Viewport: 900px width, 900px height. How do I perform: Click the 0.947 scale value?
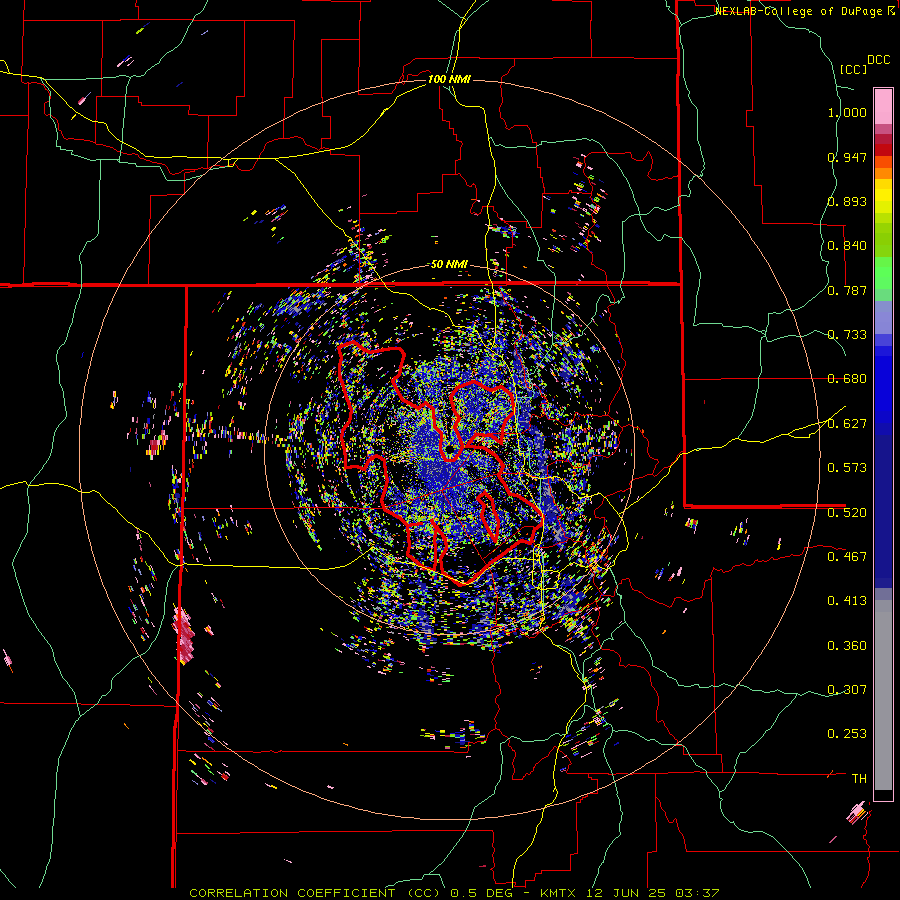coord(847,157)
